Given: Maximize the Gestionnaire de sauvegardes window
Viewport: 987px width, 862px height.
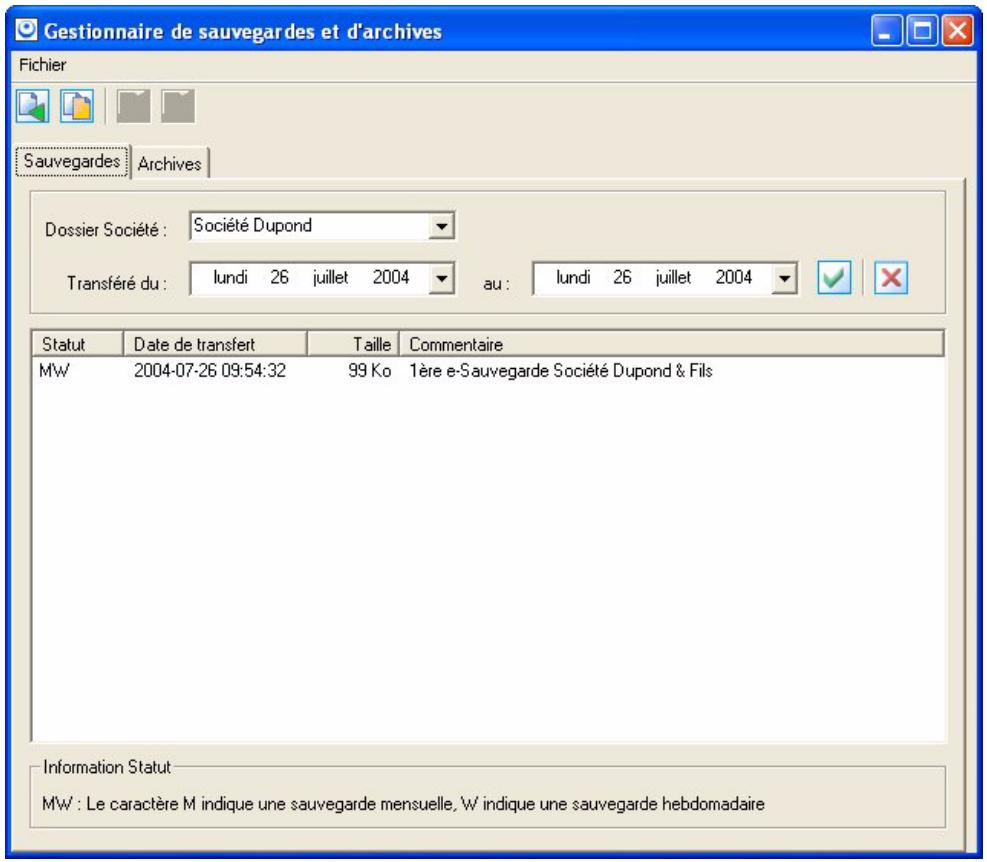Looking at the screenshot, I should [x=922, y=30].
